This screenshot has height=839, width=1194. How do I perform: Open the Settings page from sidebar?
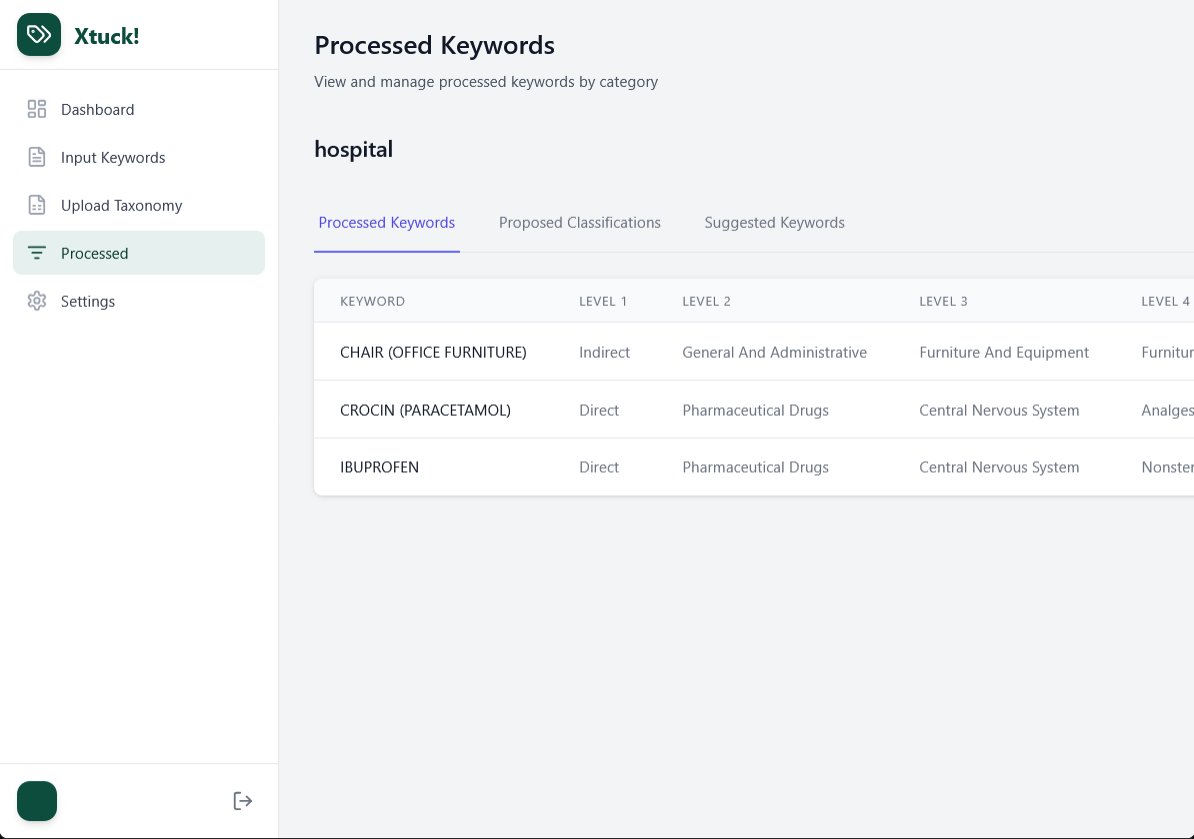88,301
